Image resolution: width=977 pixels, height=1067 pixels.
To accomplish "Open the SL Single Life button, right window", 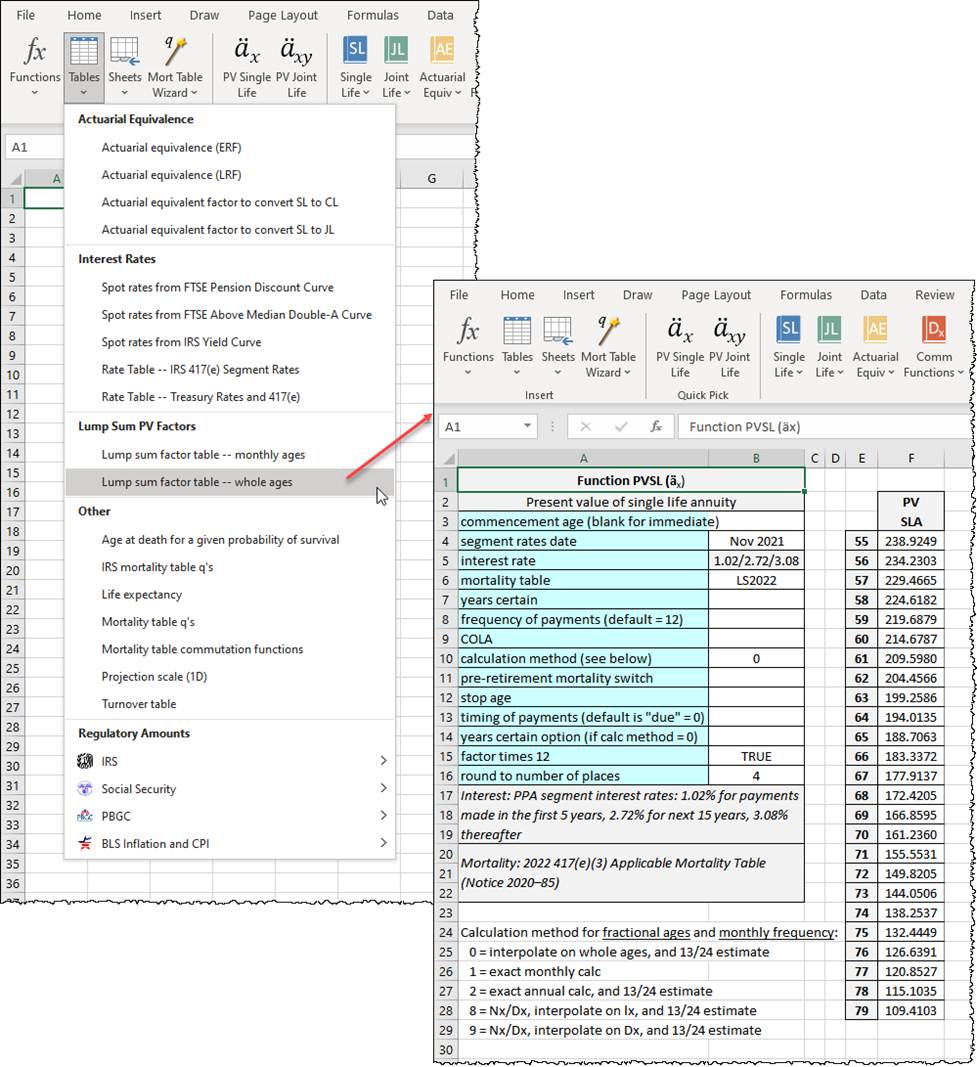I will 789,346.
